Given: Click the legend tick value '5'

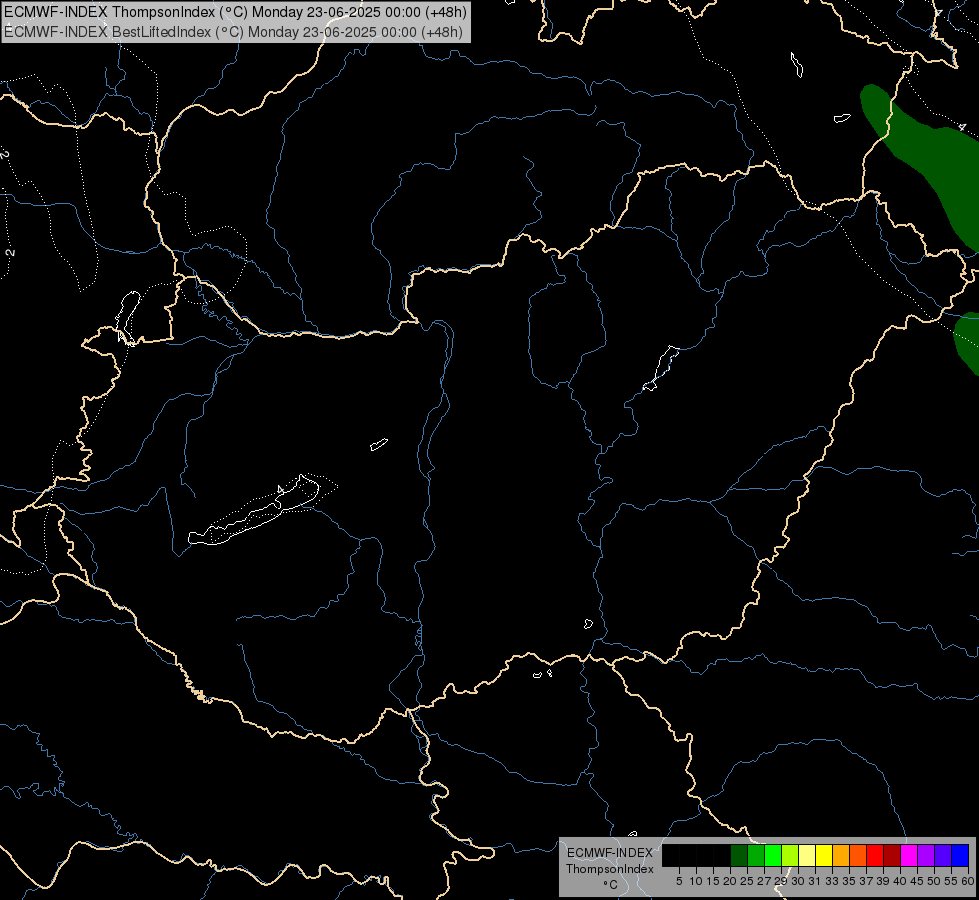Looking at the screenshot, I should (x=679, y=881).
